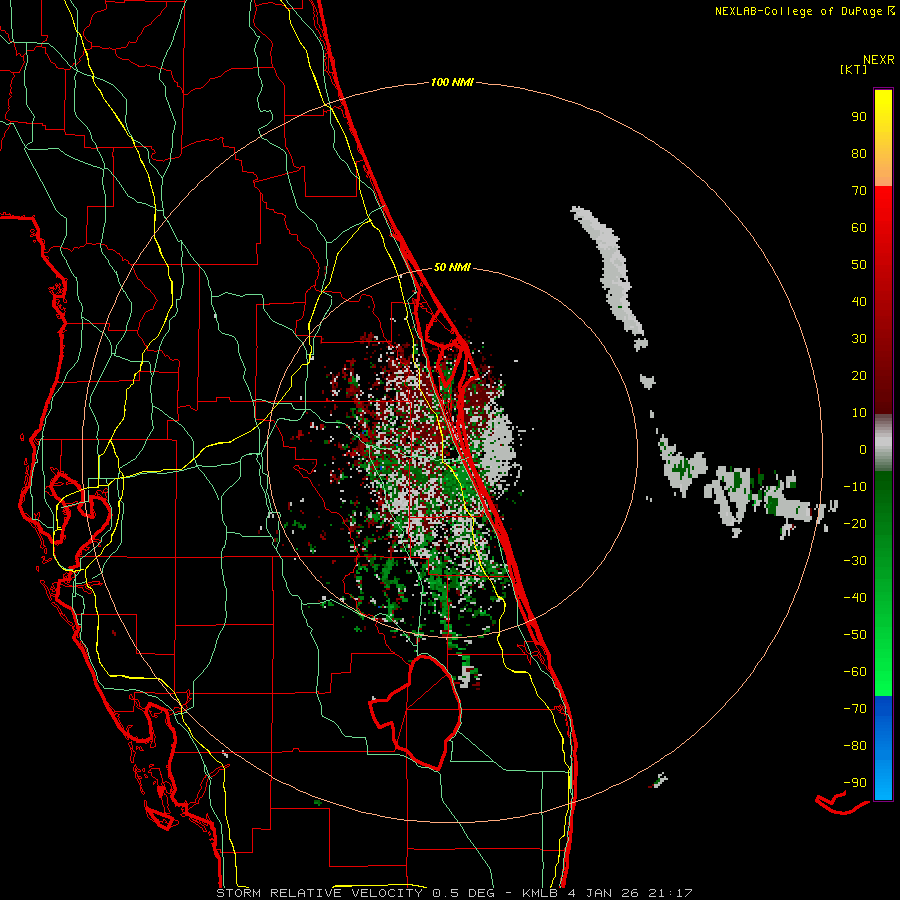This screenshot has width=900, height=900.
Task: Pick the gray zero-velocity colorbar segment
Action: (883, 442)
